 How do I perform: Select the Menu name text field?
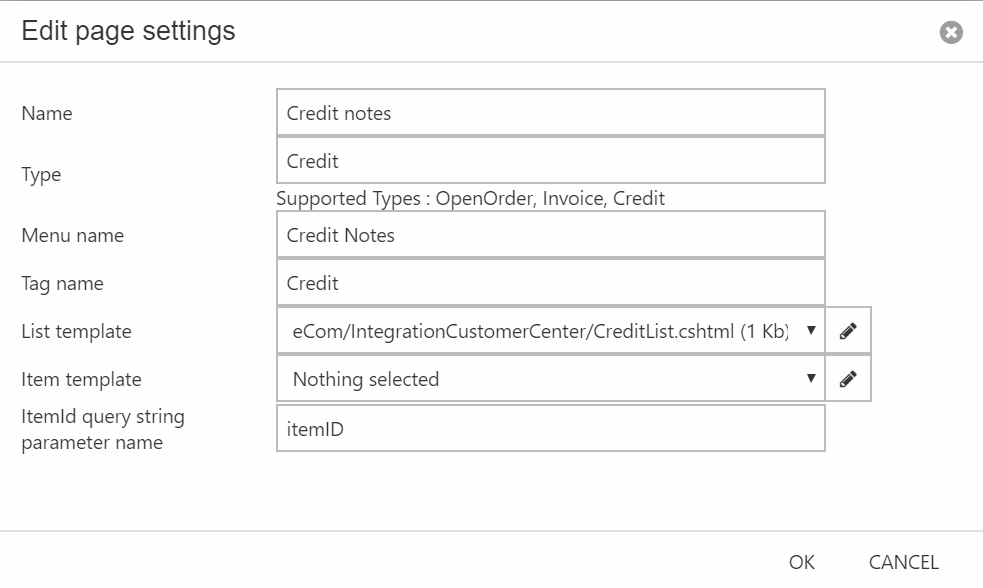pyautogui.click(x=551, y=235)
